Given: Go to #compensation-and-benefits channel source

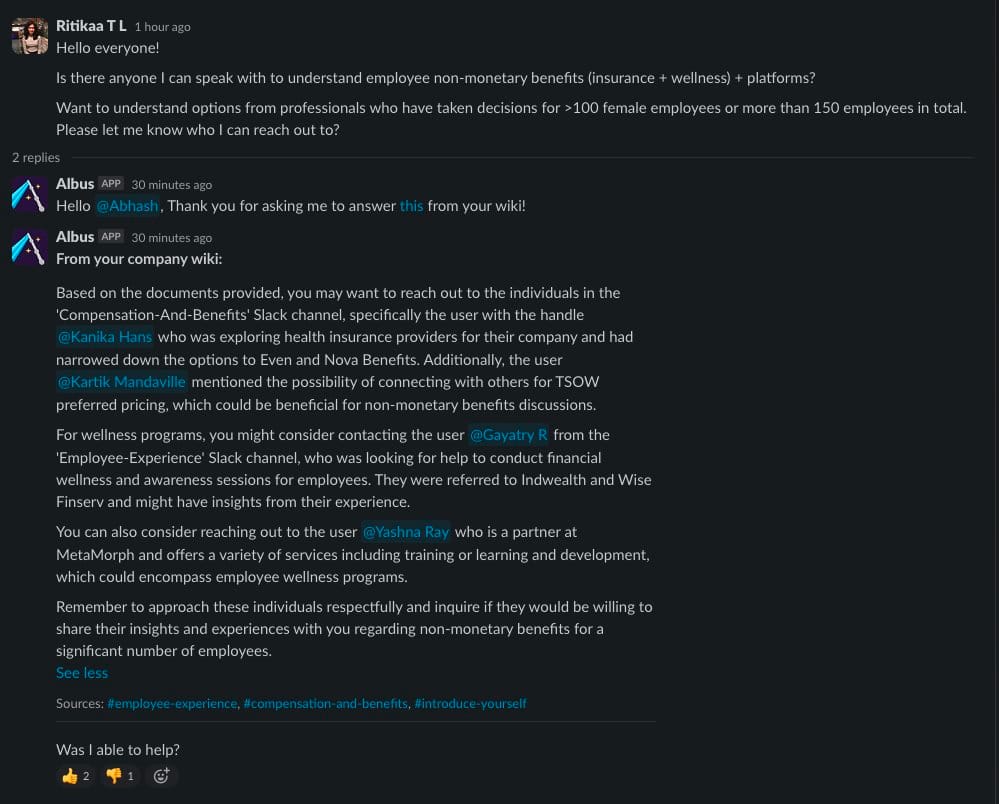Looking at the screenshot, I should click(326, 704).
